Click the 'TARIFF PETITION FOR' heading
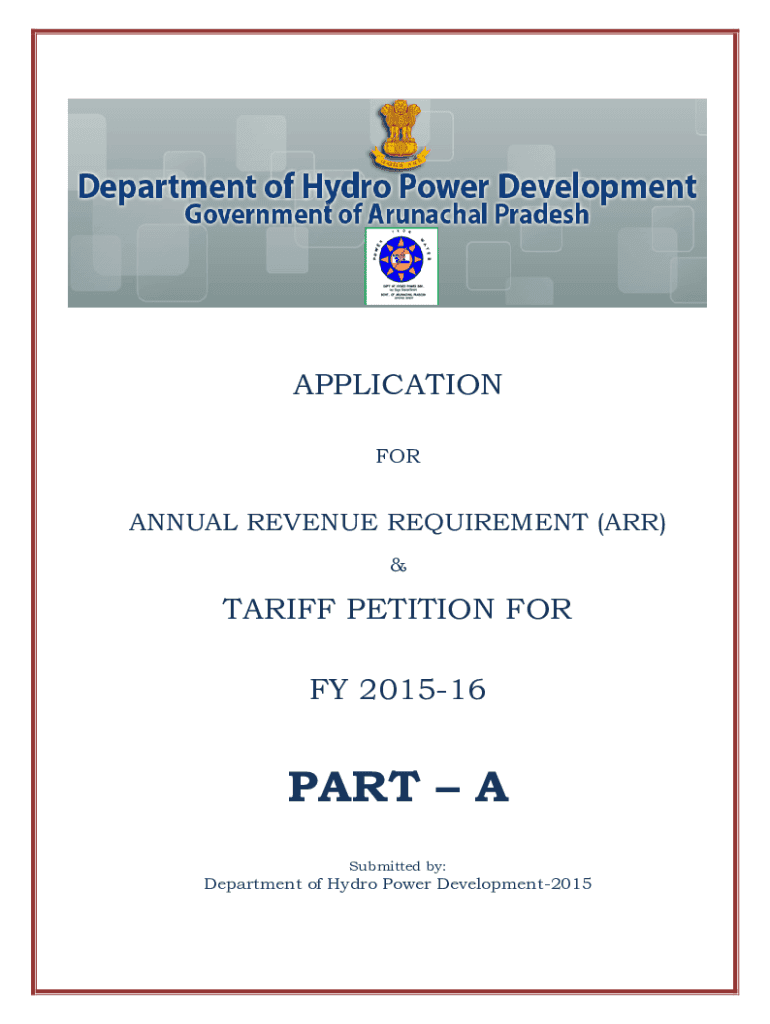 pos(397,609)
